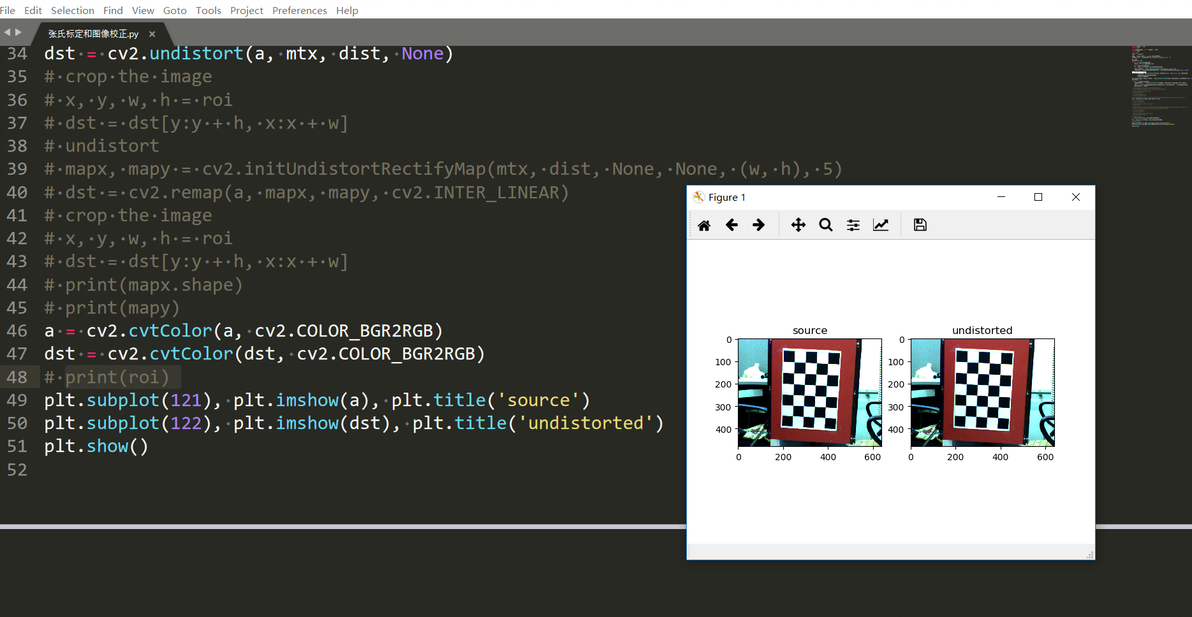The width and height of the screenshot is (1192, 617).
Task: Click line number 48 in gutter
Action: (x=17, y=377)
